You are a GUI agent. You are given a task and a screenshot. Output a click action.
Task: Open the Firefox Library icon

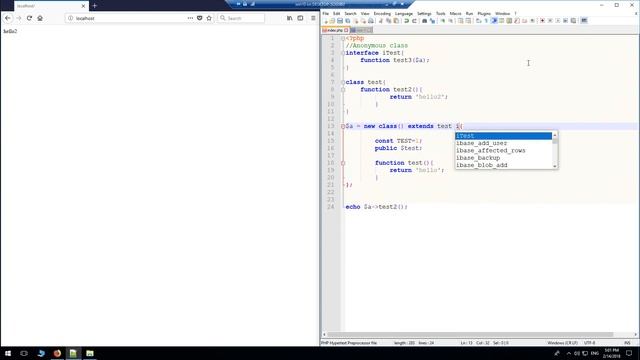click(289, 18)
